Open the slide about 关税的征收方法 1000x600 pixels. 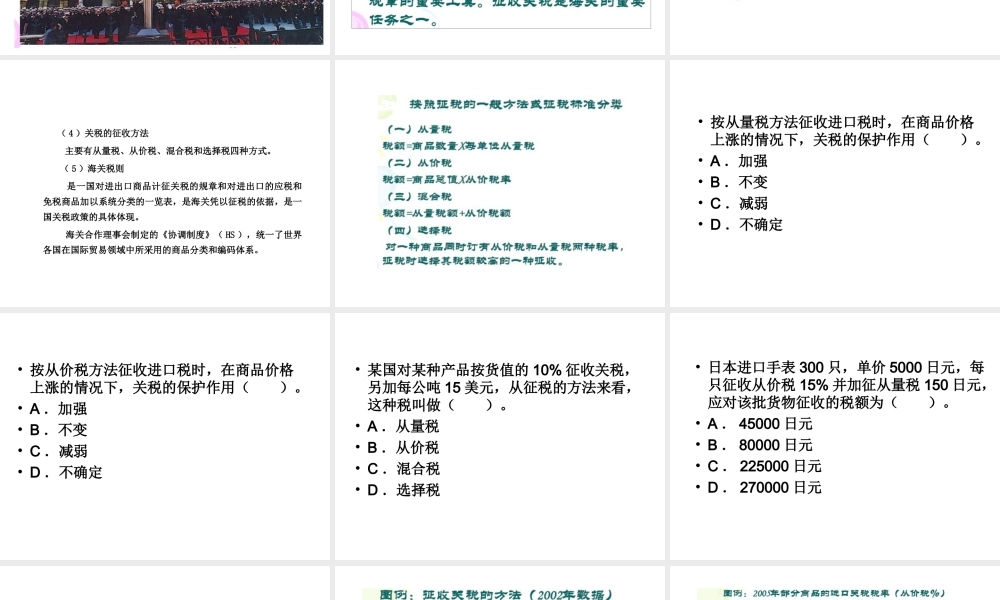click(165, 185)
